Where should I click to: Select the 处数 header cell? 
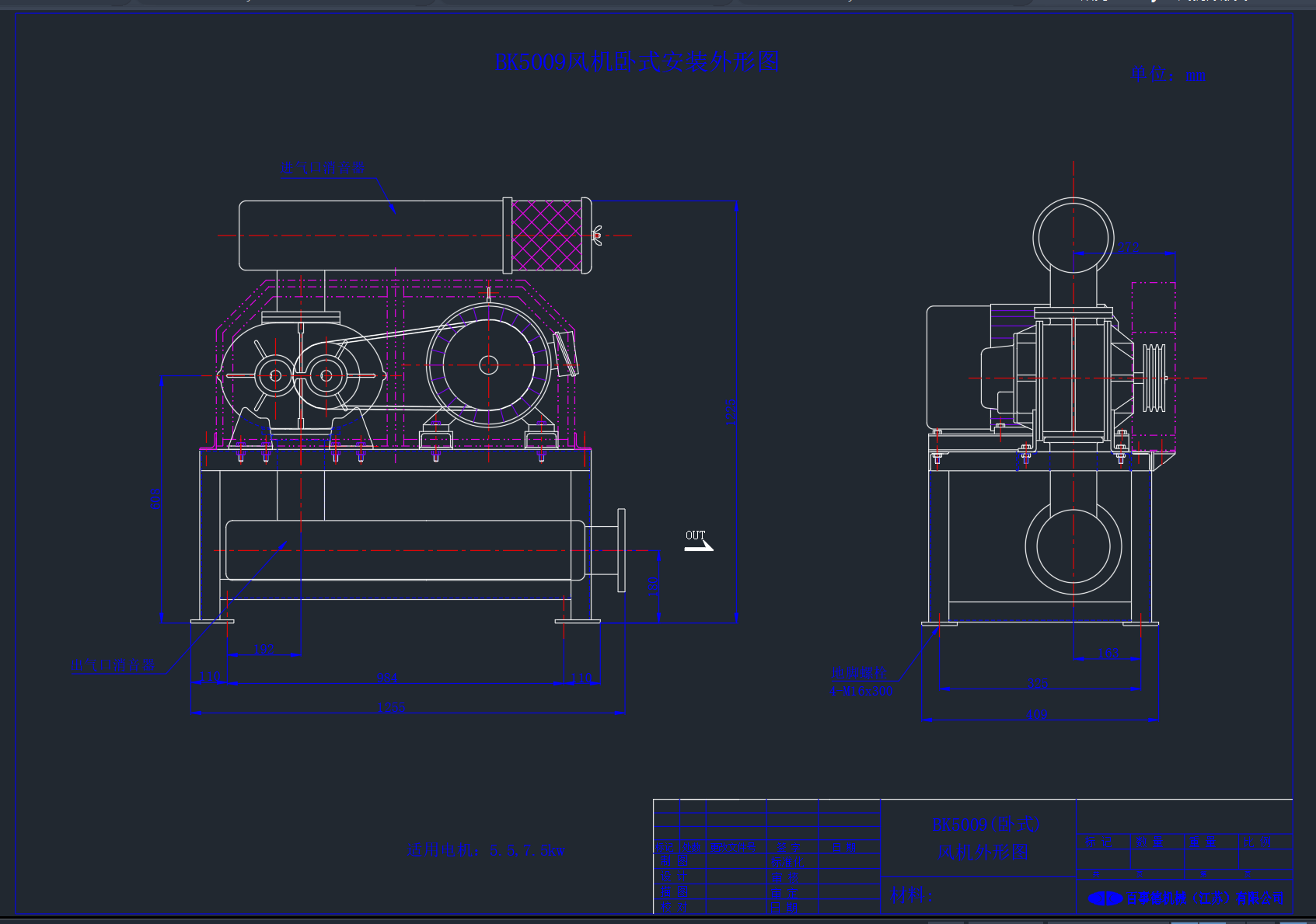(x=691, y=847)
